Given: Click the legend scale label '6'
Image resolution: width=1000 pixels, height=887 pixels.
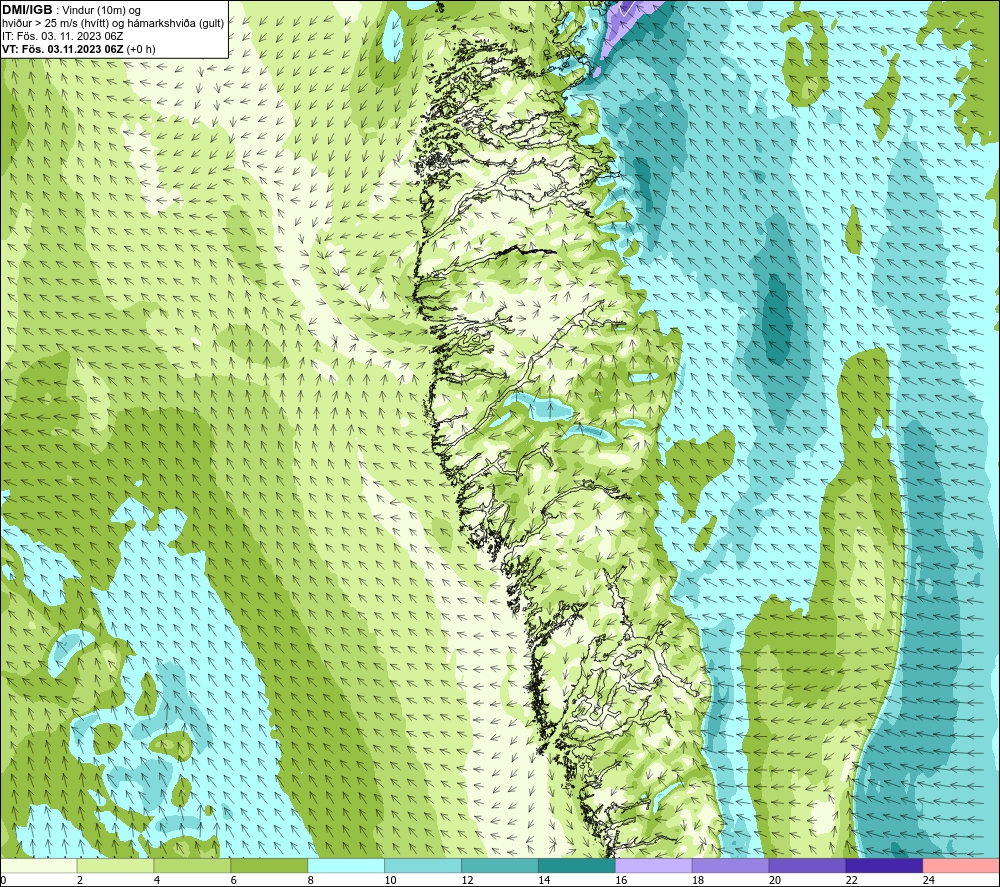Looking at the screenshot, I should point(233,880).
